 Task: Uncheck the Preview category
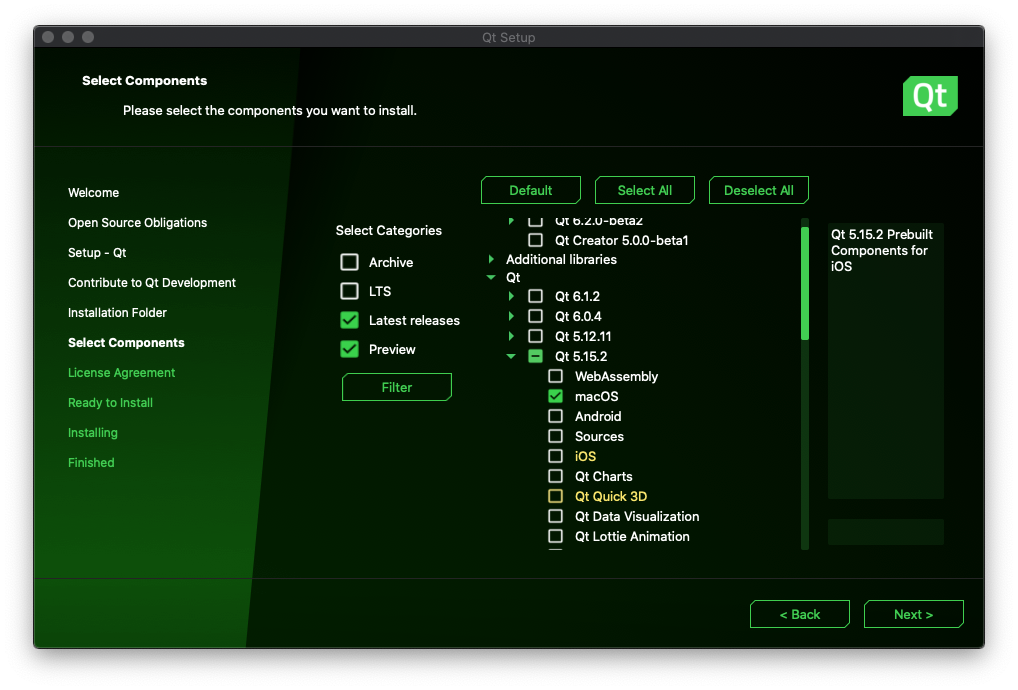[x=349, y=349]
